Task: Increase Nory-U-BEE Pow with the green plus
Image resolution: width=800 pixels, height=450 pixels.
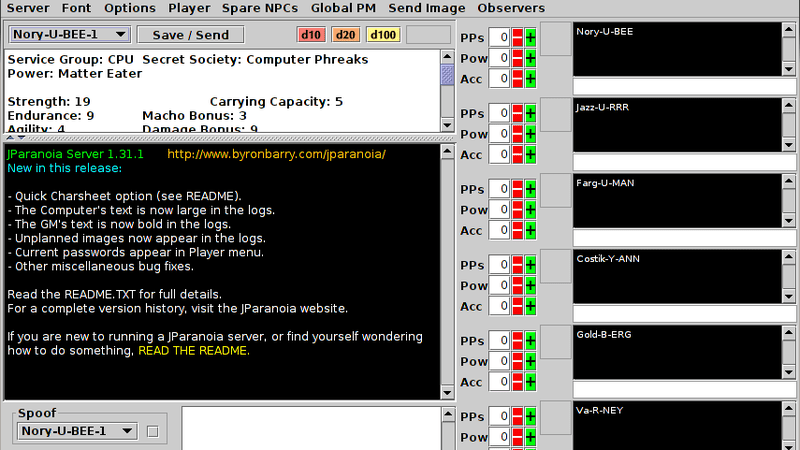Action: (x=531, y=58)
